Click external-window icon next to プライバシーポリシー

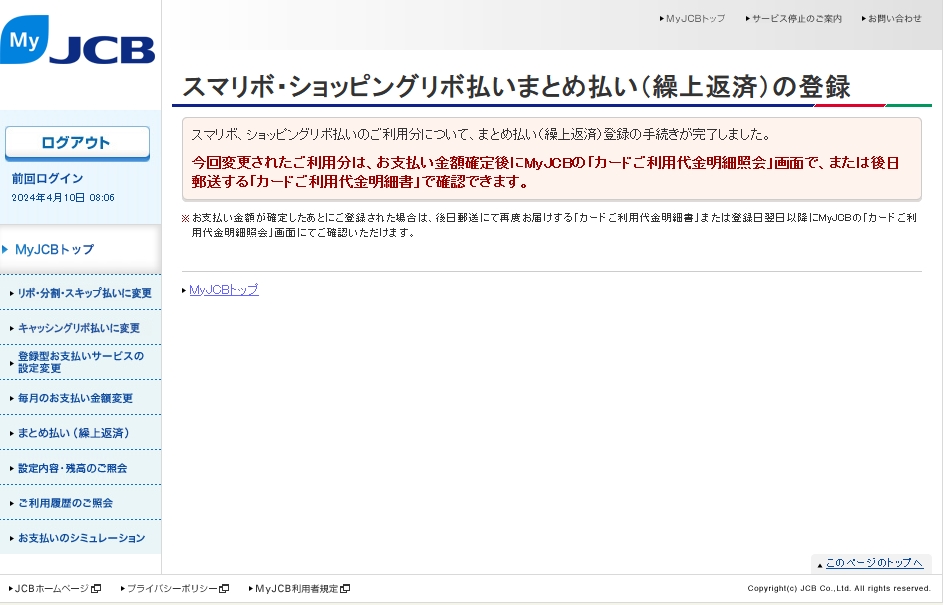(x=224, y=589)
